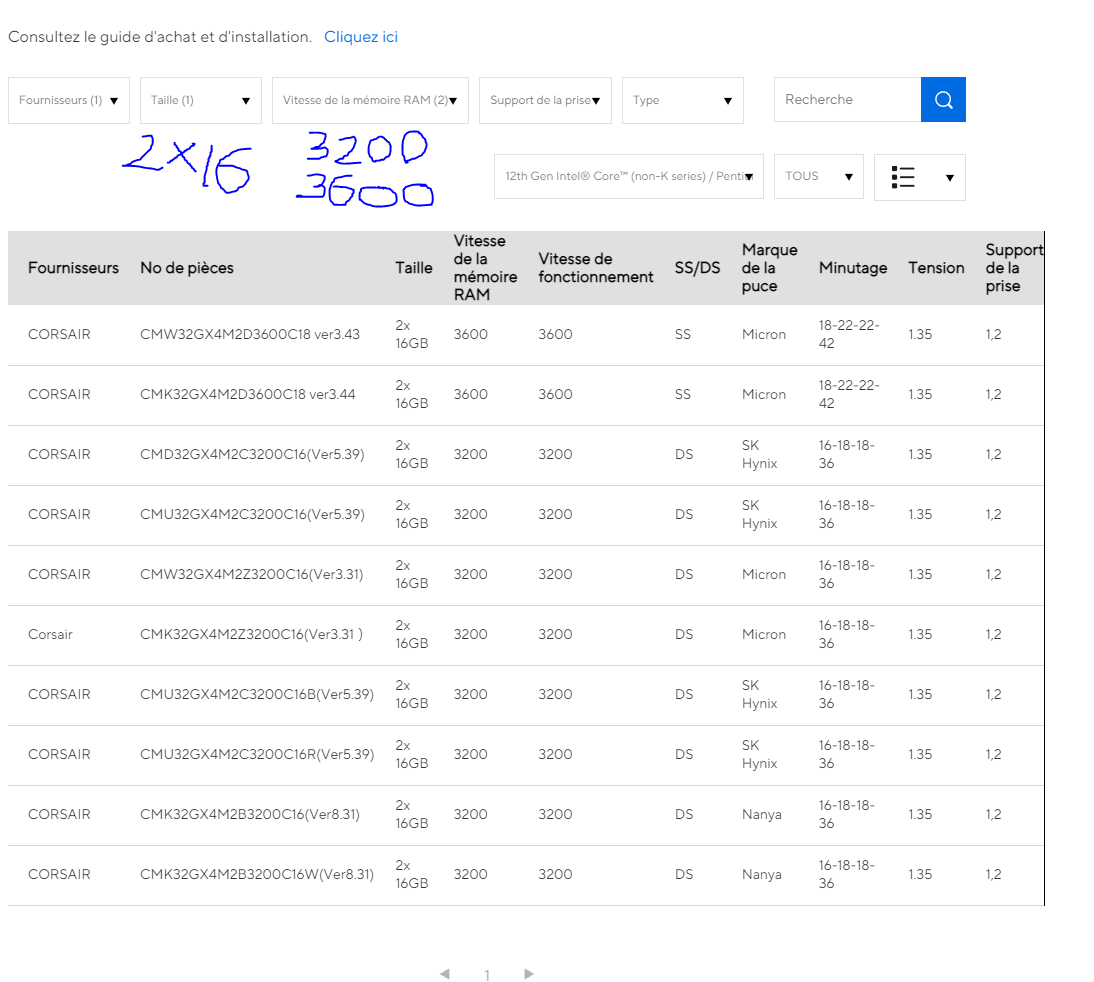
Task: Click 1,2 socket support in CMD32GX4M2C3200C16 row
Action: (994, 454)
